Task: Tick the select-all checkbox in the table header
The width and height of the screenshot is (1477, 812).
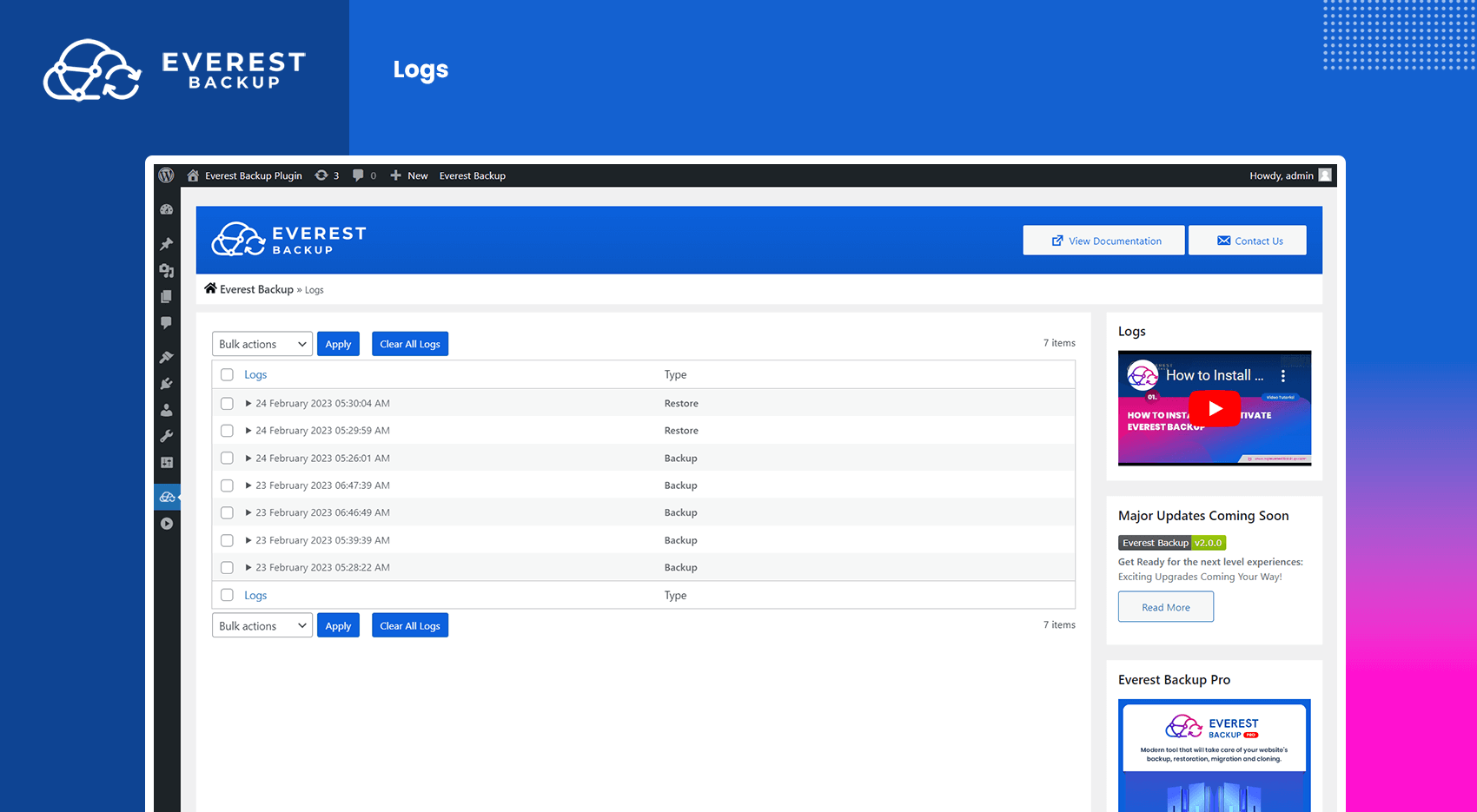Action: point(227,374)
